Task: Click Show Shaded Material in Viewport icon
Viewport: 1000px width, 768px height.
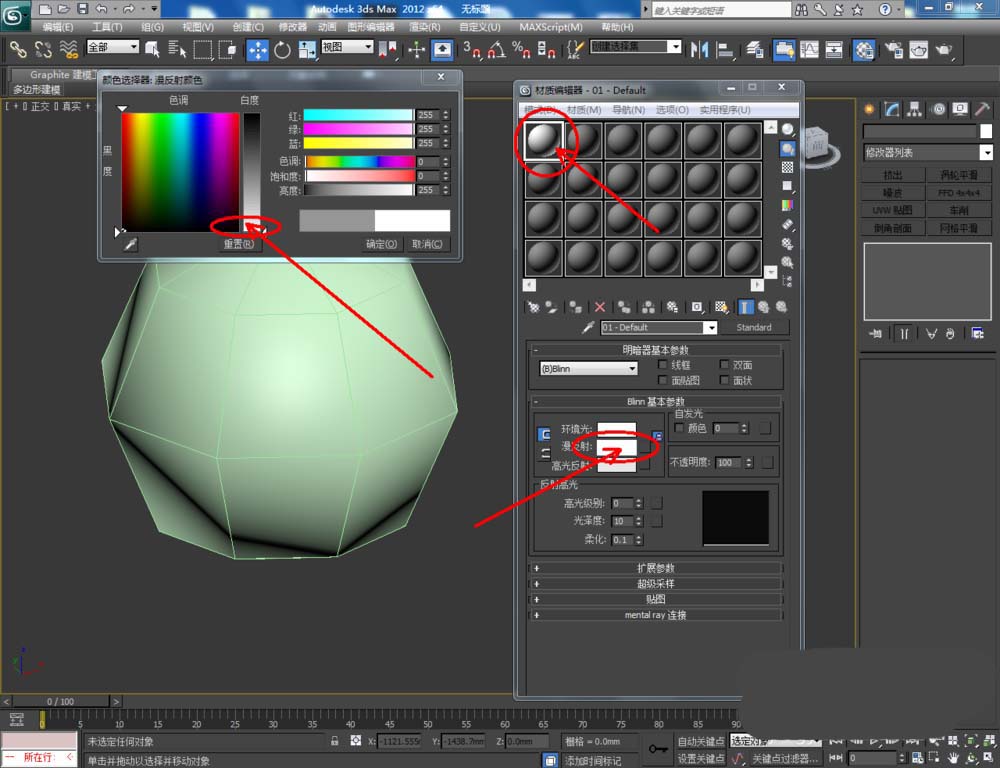Action: coord(721,307)
